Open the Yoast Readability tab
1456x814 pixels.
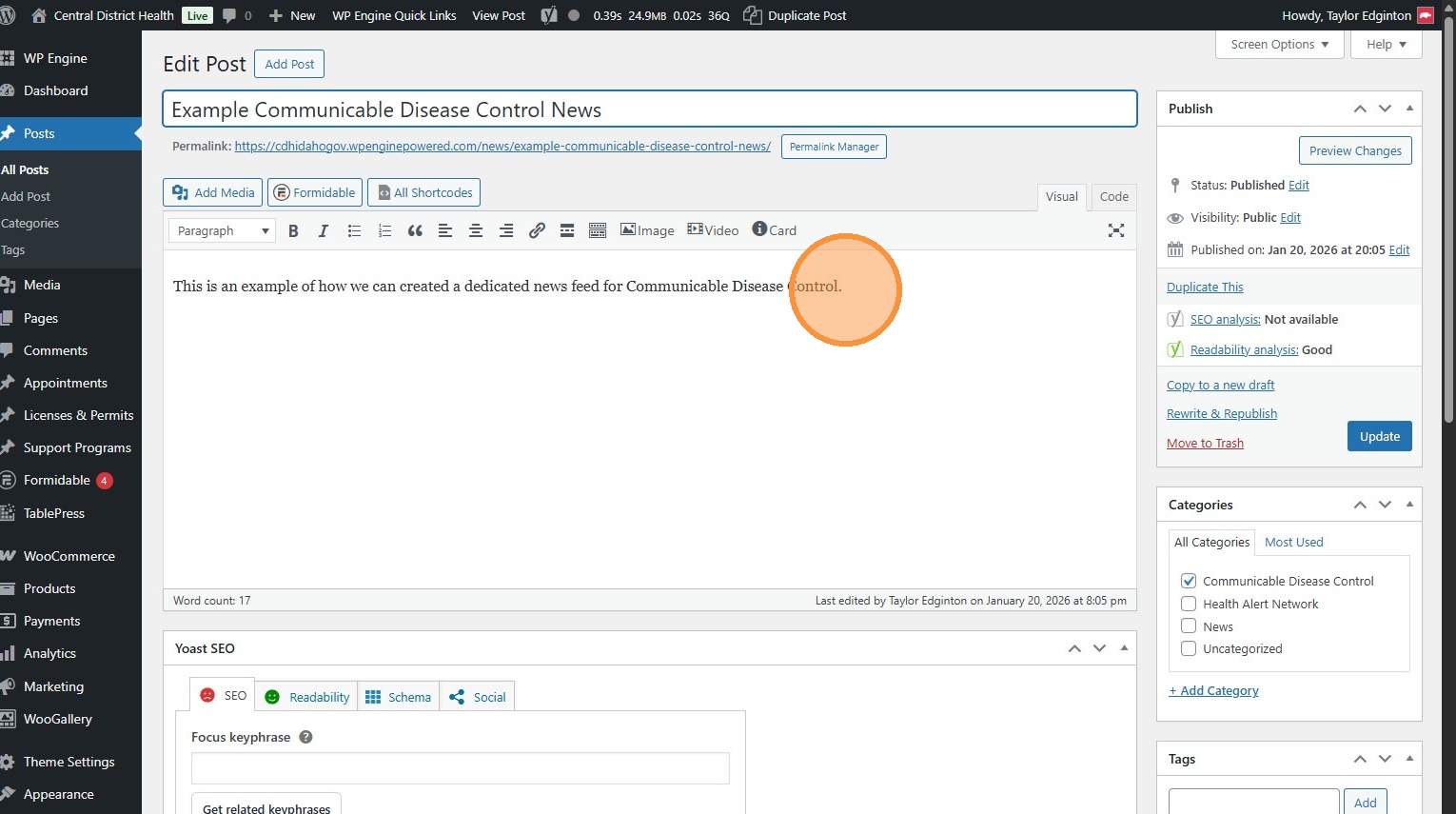306,697
